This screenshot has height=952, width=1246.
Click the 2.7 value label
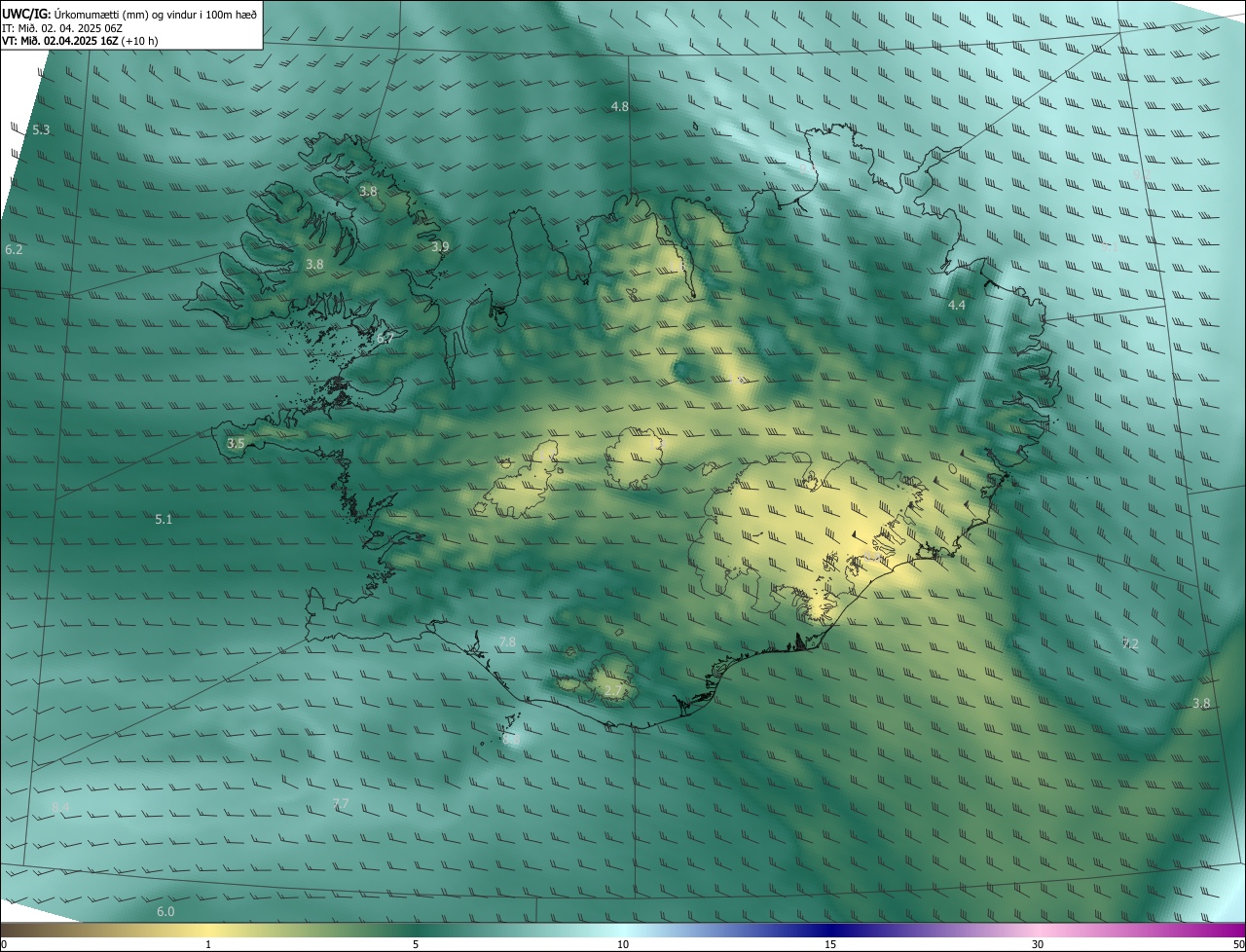pyautogui.click(x=613, y=691)
